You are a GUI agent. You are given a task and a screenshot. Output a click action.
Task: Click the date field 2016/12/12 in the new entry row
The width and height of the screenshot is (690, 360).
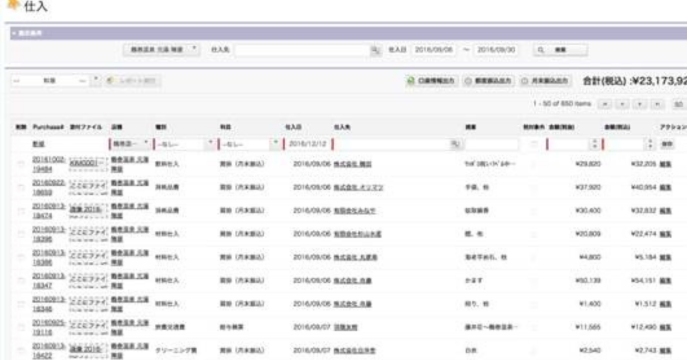point(308,144)
